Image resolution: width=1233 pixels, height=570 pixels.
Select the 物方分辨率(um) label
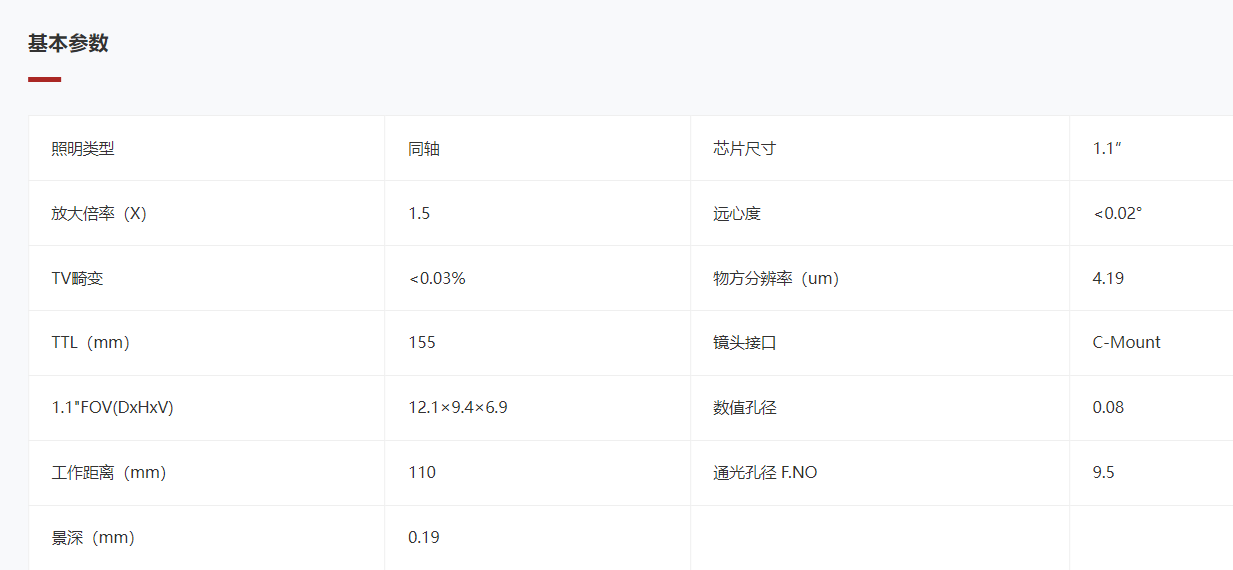(x=776, y=279)
